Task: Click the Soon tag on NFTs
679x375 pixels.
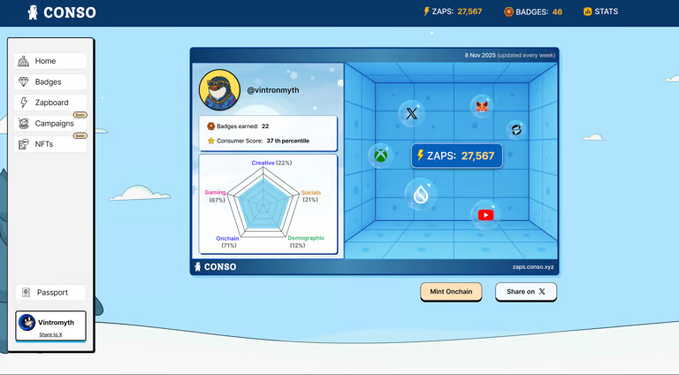Action: pos(80,136)
